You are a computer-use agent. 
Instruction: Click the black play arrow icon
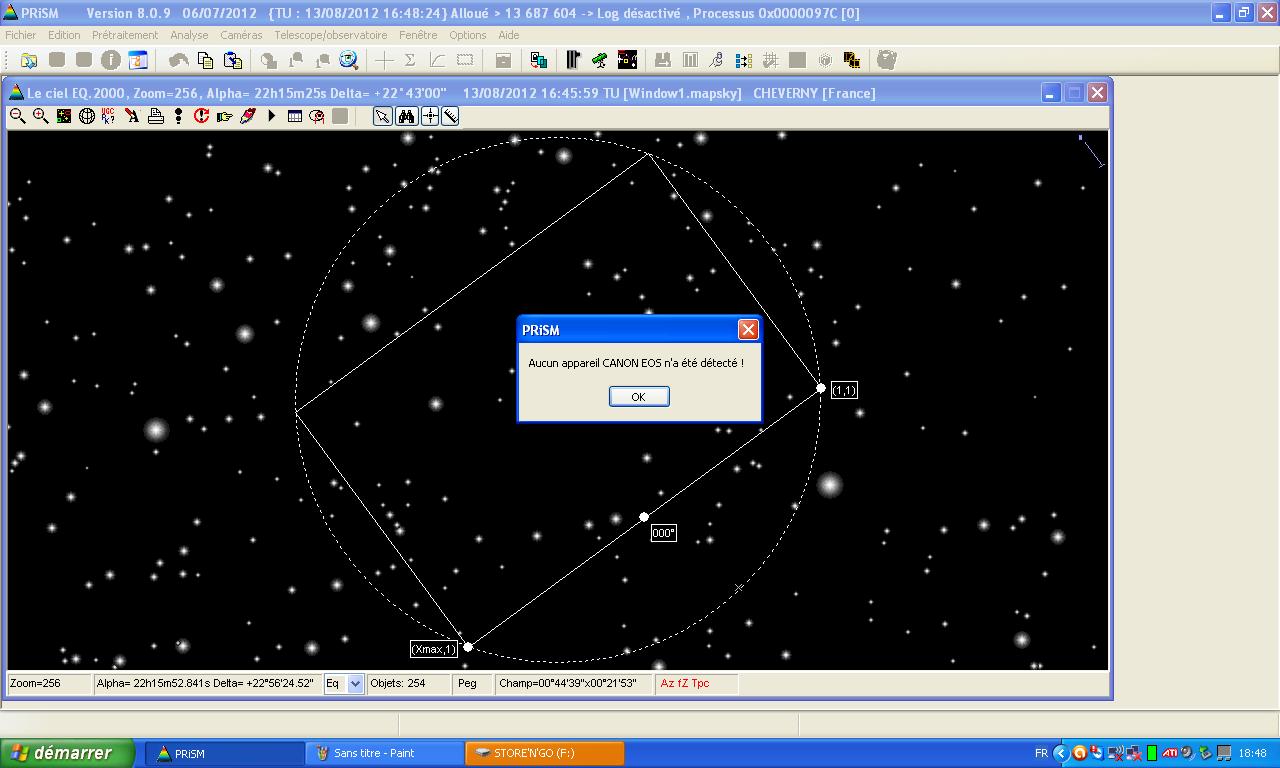click(271, 116)
